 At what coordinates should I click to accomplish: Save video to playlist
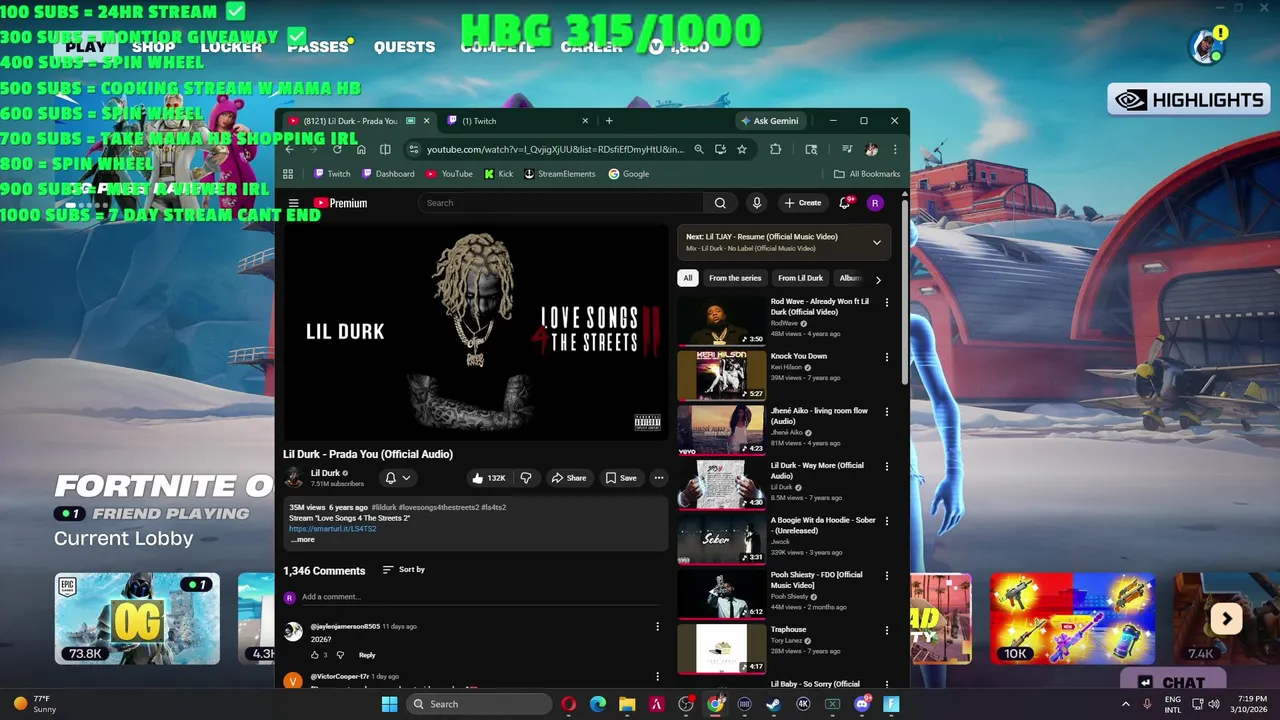point(621,478)
